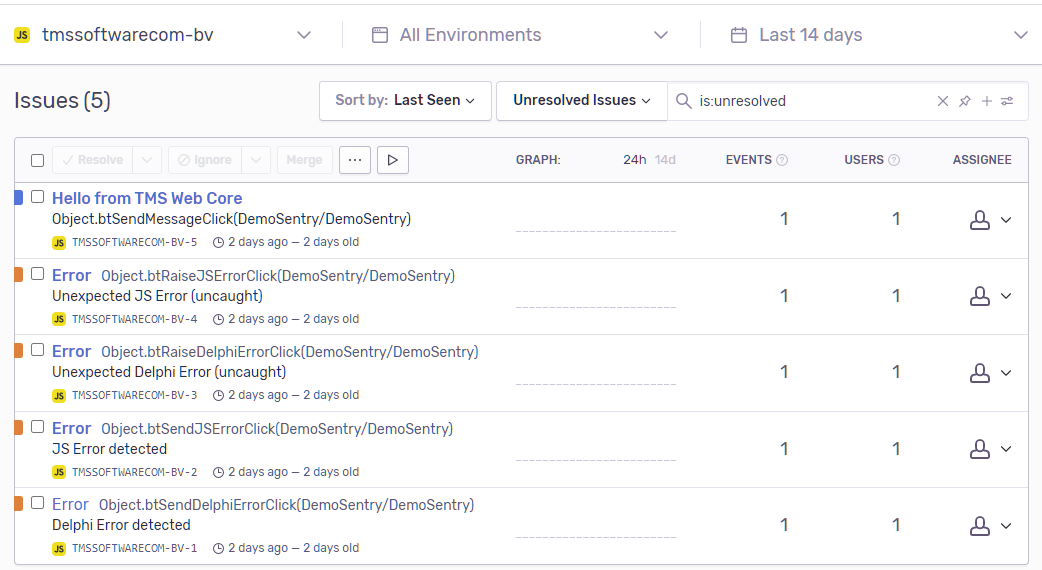The image size is (1042, 570).
Task: Add a saved search with the plus icon
Action: pos(987,101)
